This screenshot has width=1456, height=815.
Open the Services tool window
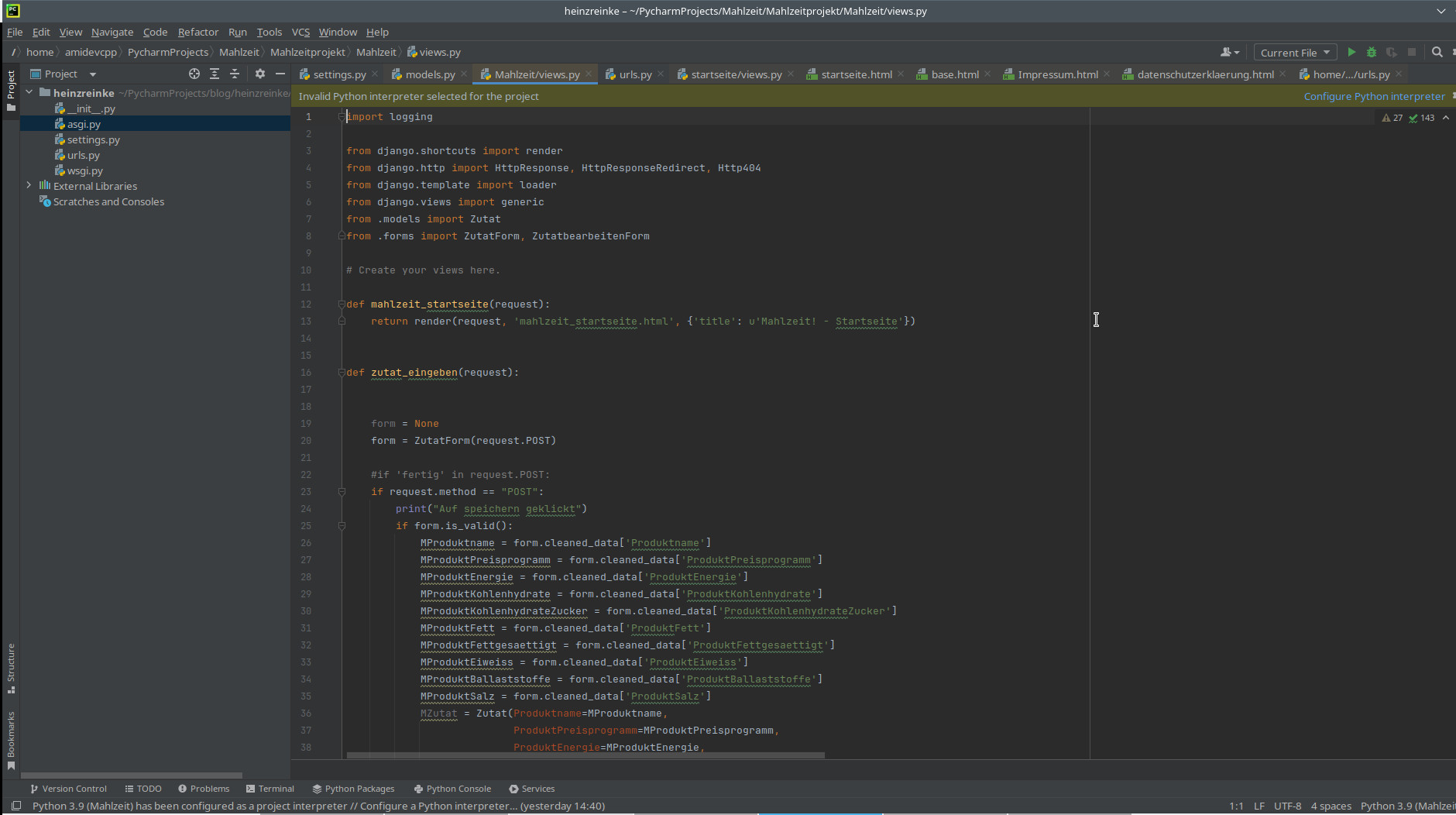tap(532, 789)
